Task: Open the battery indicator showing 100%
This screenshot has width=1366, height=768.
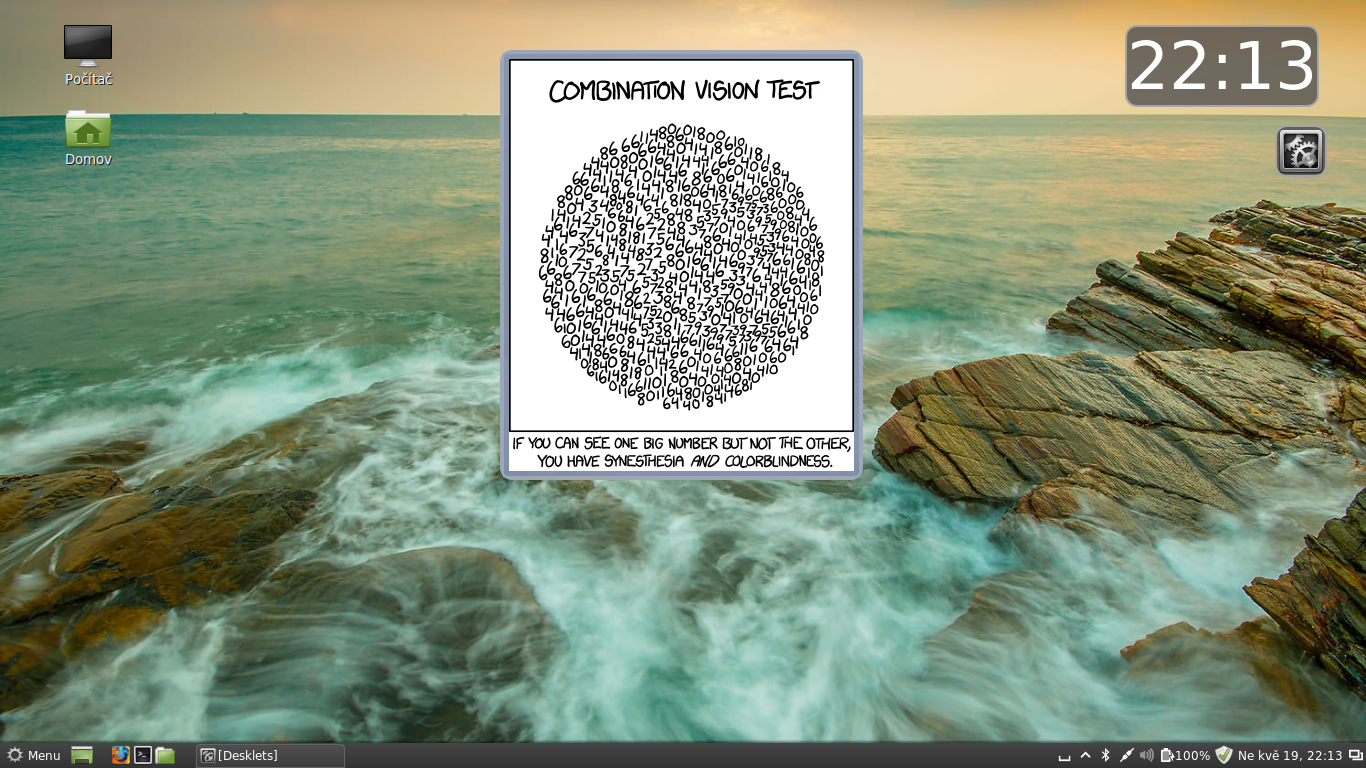Action: coord(1180,755)
